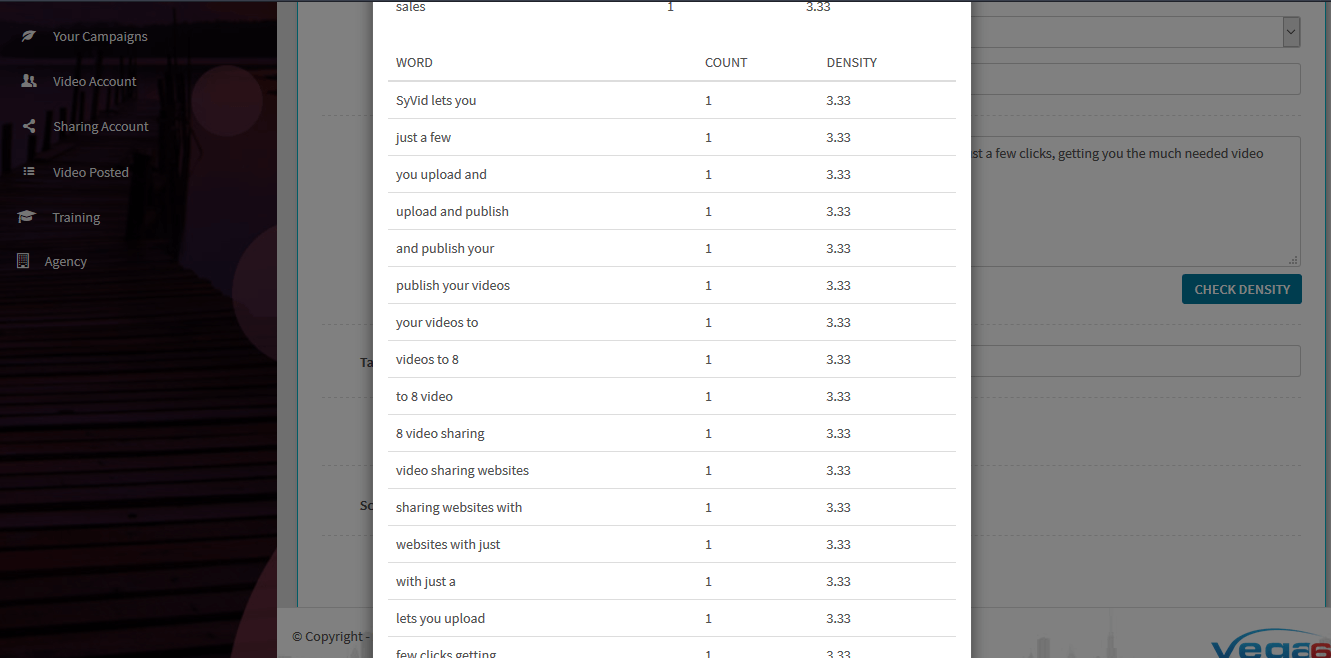Click the keyword 'lets you upload'

coord(440,618)
